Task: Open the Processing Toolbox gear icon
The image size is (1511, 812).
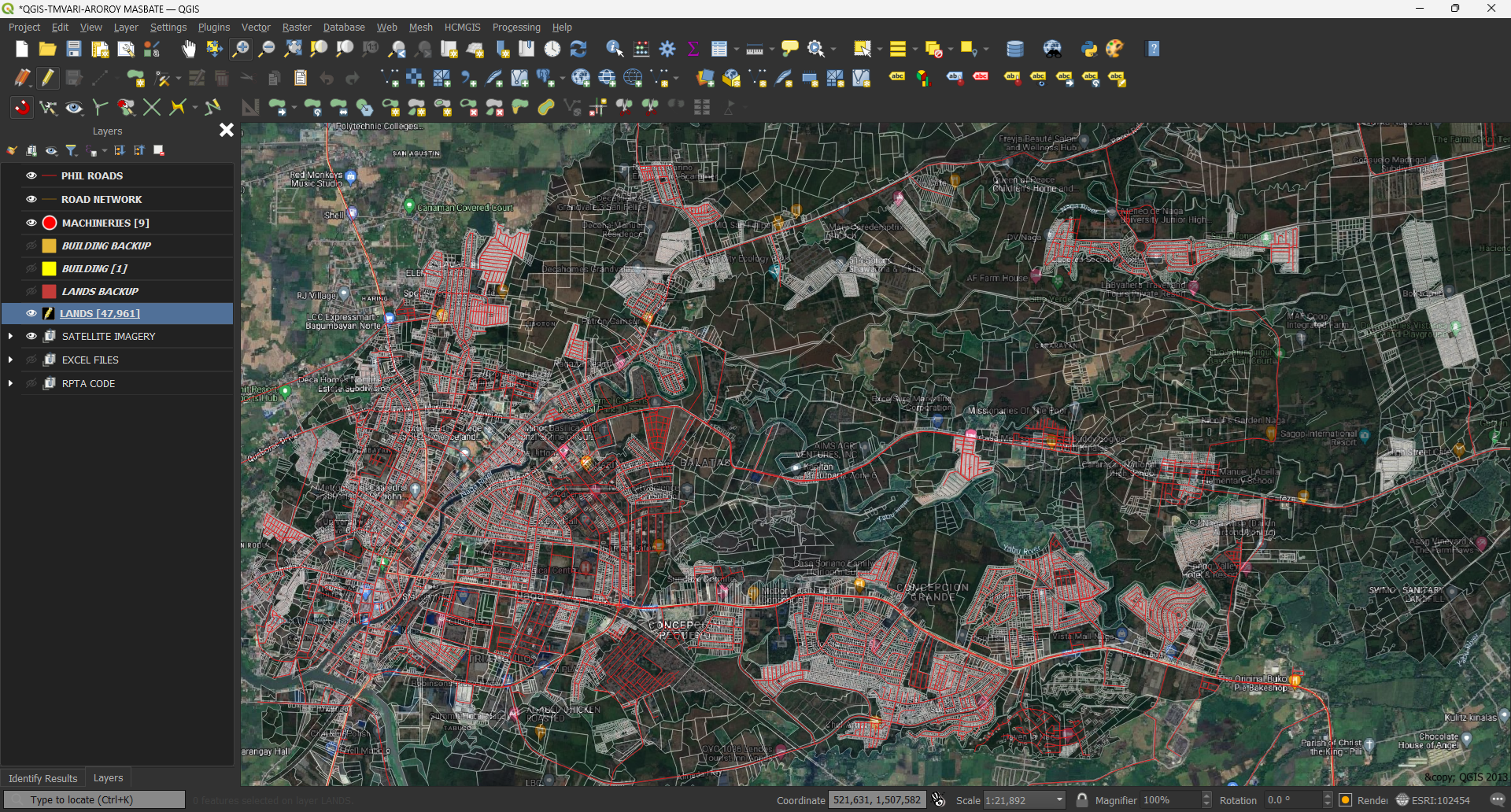Action: point(667,50)
